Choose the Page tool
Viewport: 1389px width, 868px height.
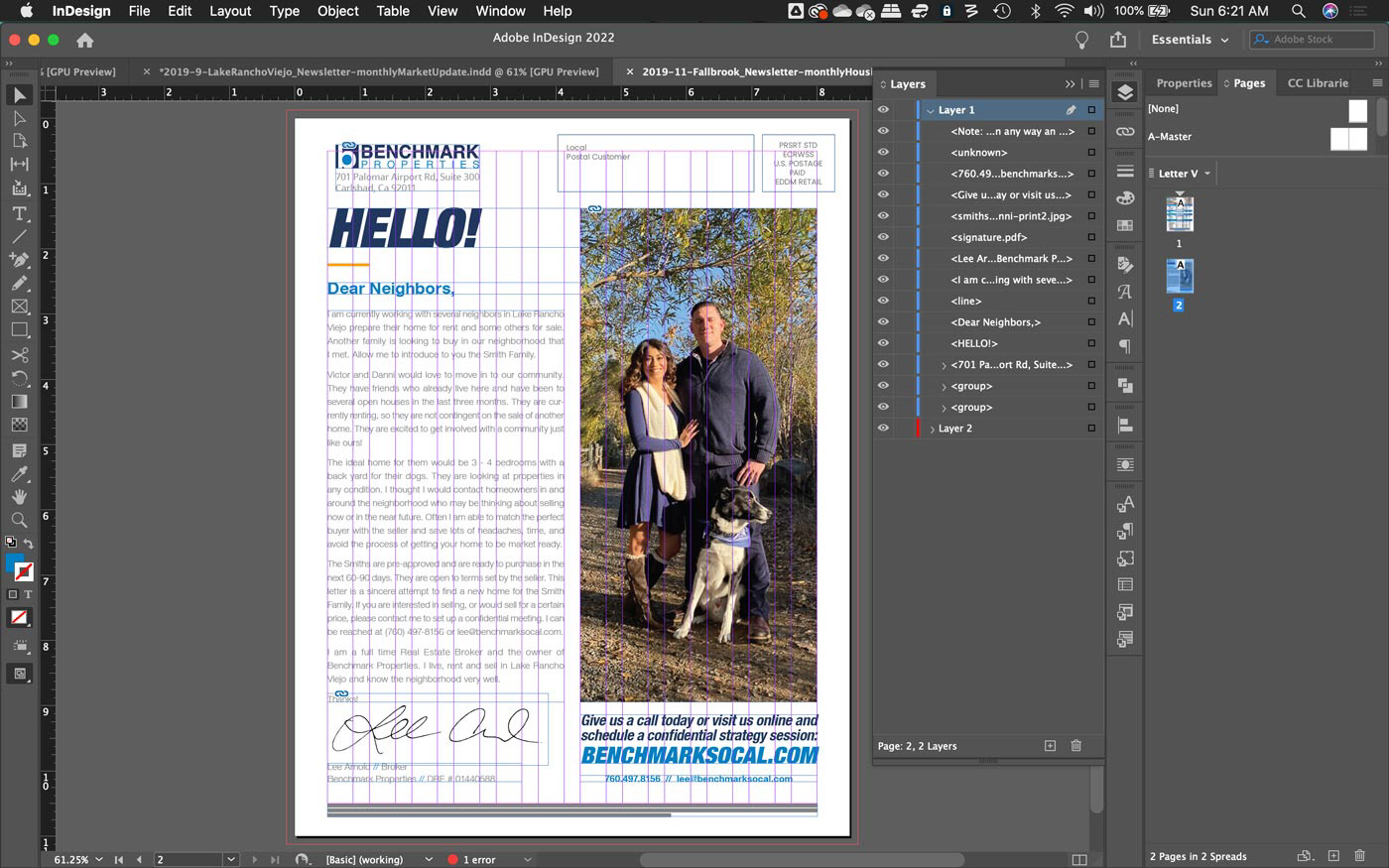point(20,141)
